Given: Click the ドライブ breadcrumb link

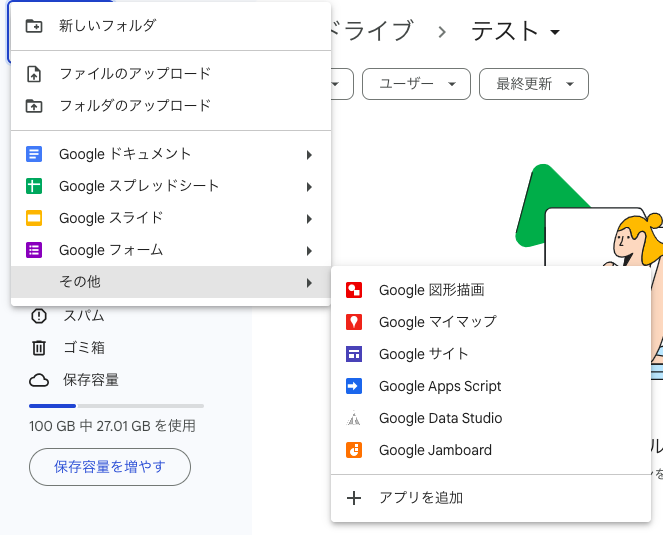Looking at the screenshot, I should click(370, 31).
